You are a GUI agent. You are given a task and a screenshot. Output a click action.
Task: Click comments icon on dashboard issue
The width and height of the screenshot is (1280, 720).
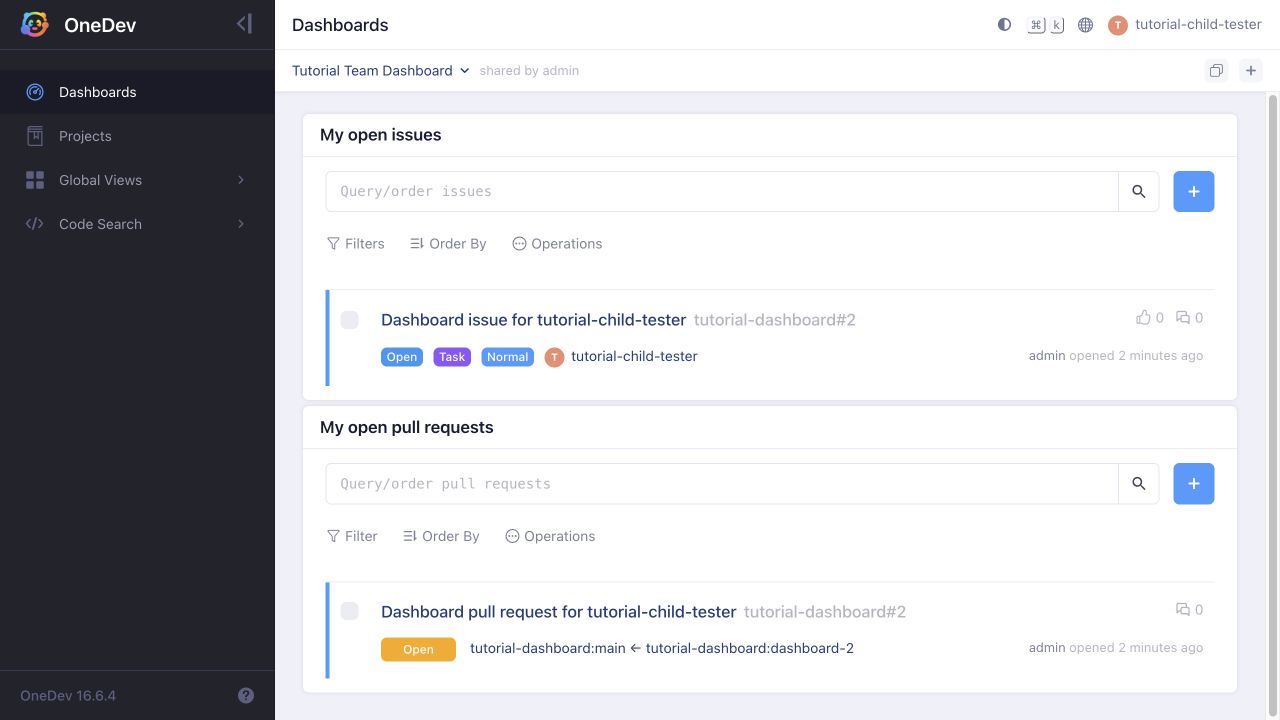point(1183,318)
